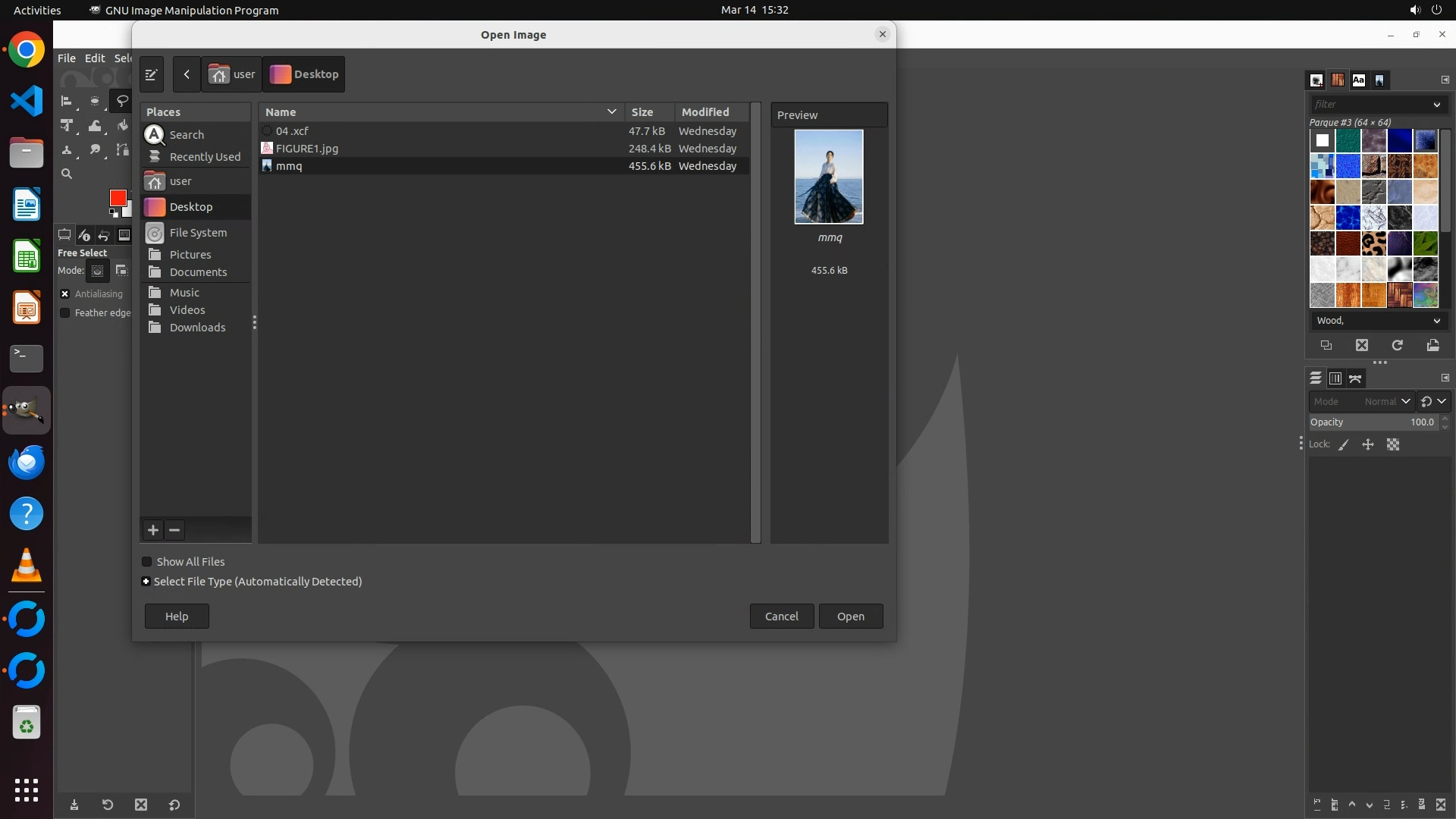This screenshot has height=819, width=1456.
Task: Open GIMP from the Ubuntu dock
Action: point(27,410)
